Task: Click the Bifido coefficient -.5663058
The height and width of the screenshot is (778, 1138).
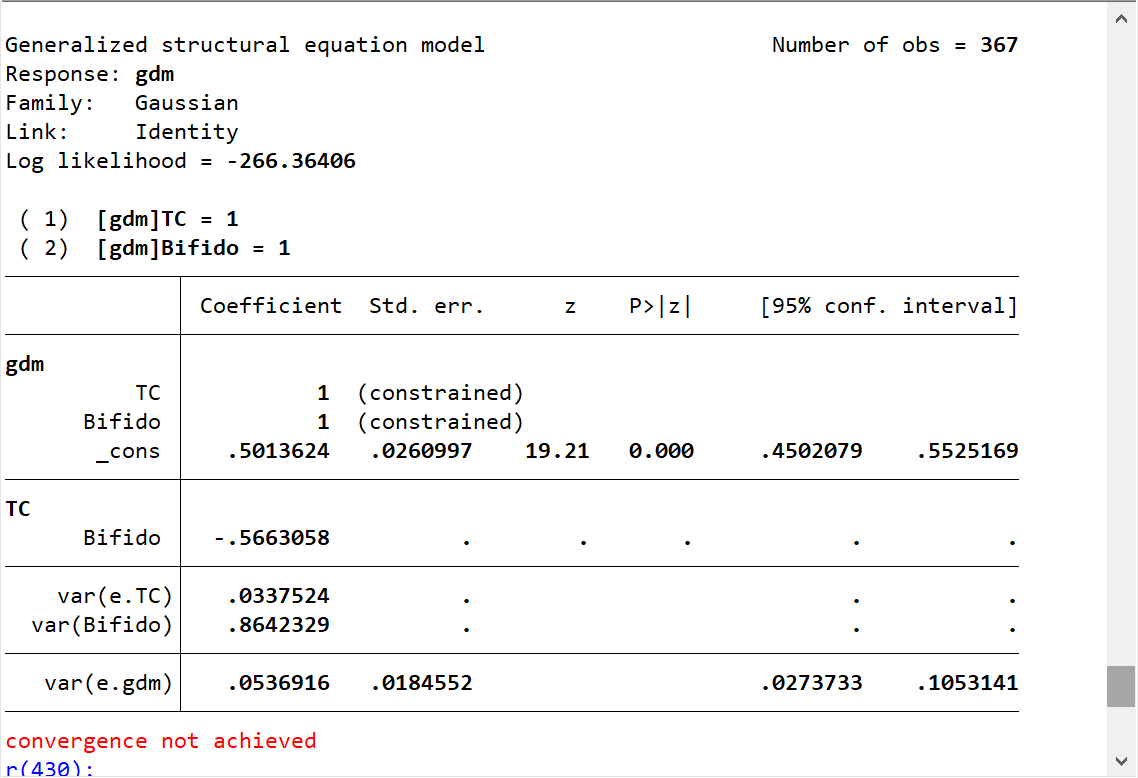Action: pyautogui.click(x=272, y=538)
